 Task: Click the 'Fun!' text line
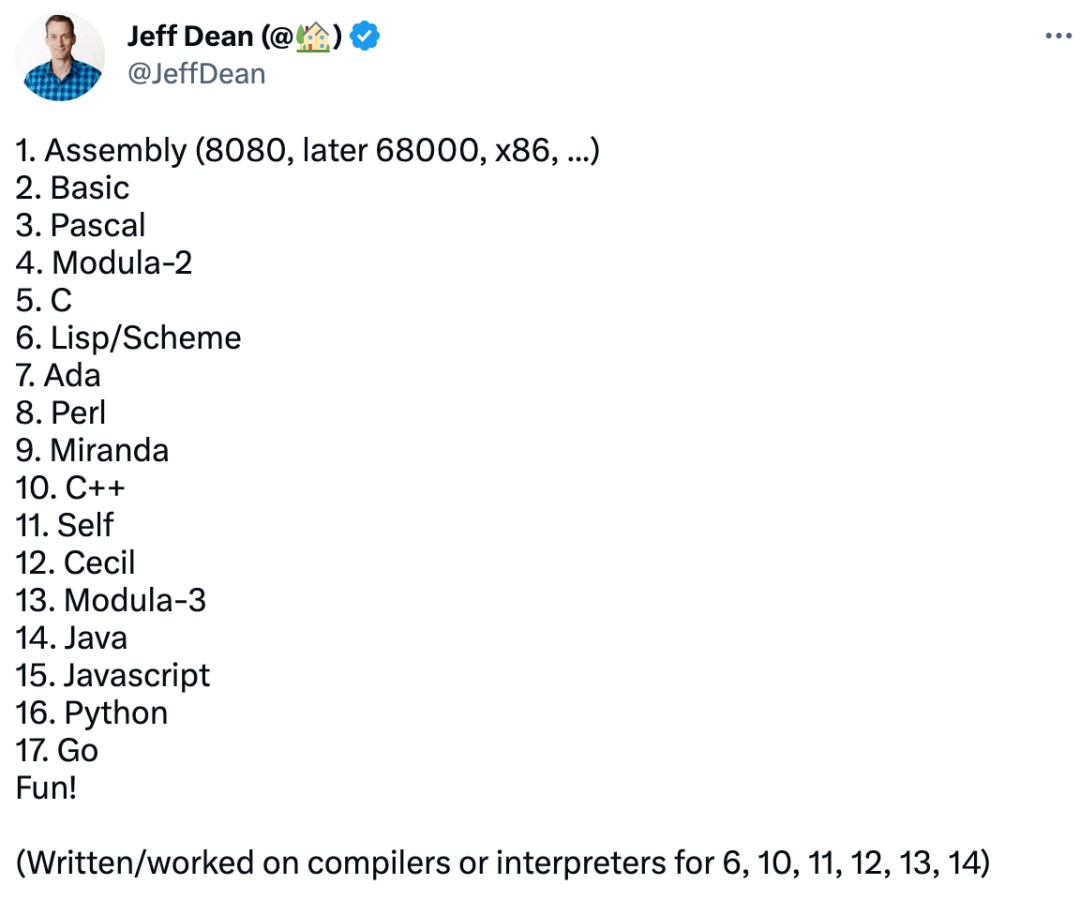pyautogui.click(x=40, y=787)
